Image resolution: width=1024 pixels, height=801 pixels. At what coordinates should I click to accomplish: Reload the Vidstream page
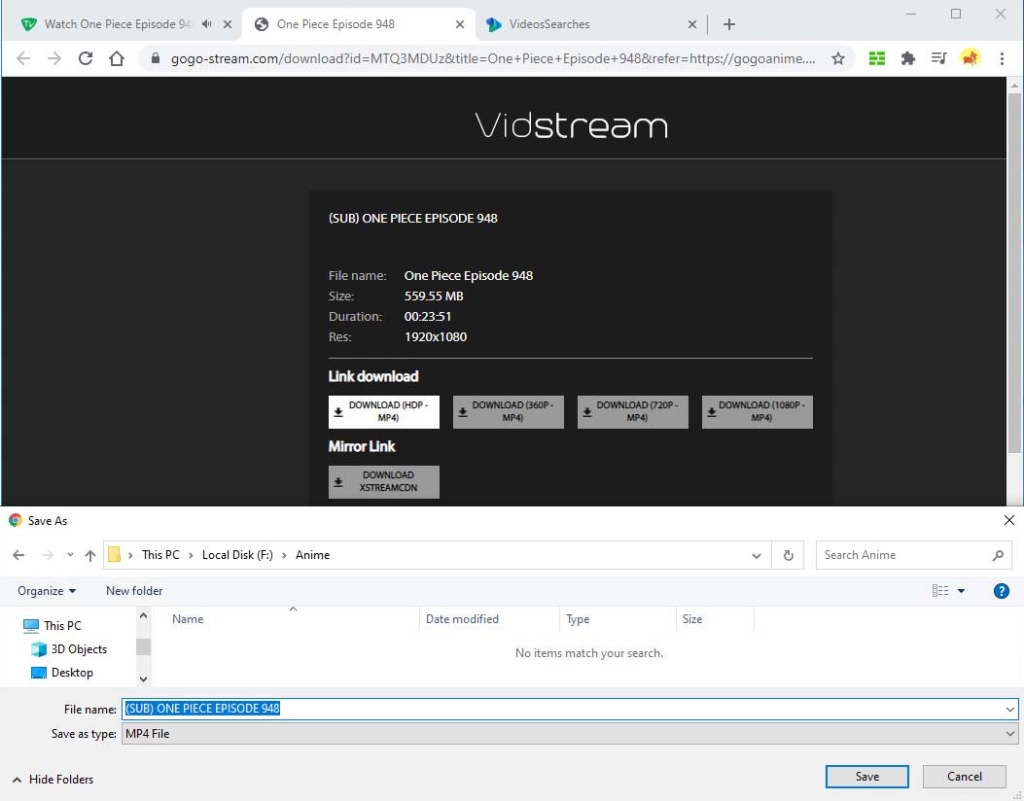click(x=86, y=58)
